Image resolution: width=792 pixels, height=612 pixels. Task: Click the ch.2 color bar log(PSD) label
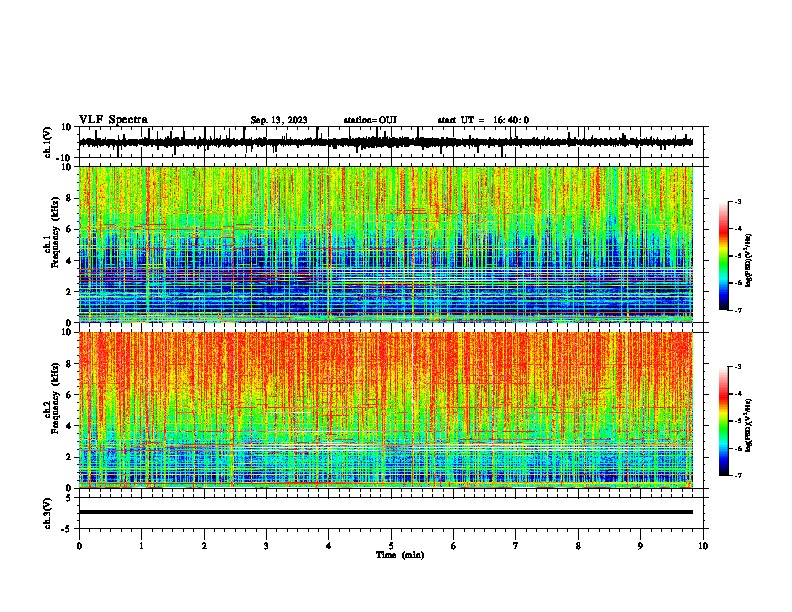pyautogui.click(x=749, y=425)
